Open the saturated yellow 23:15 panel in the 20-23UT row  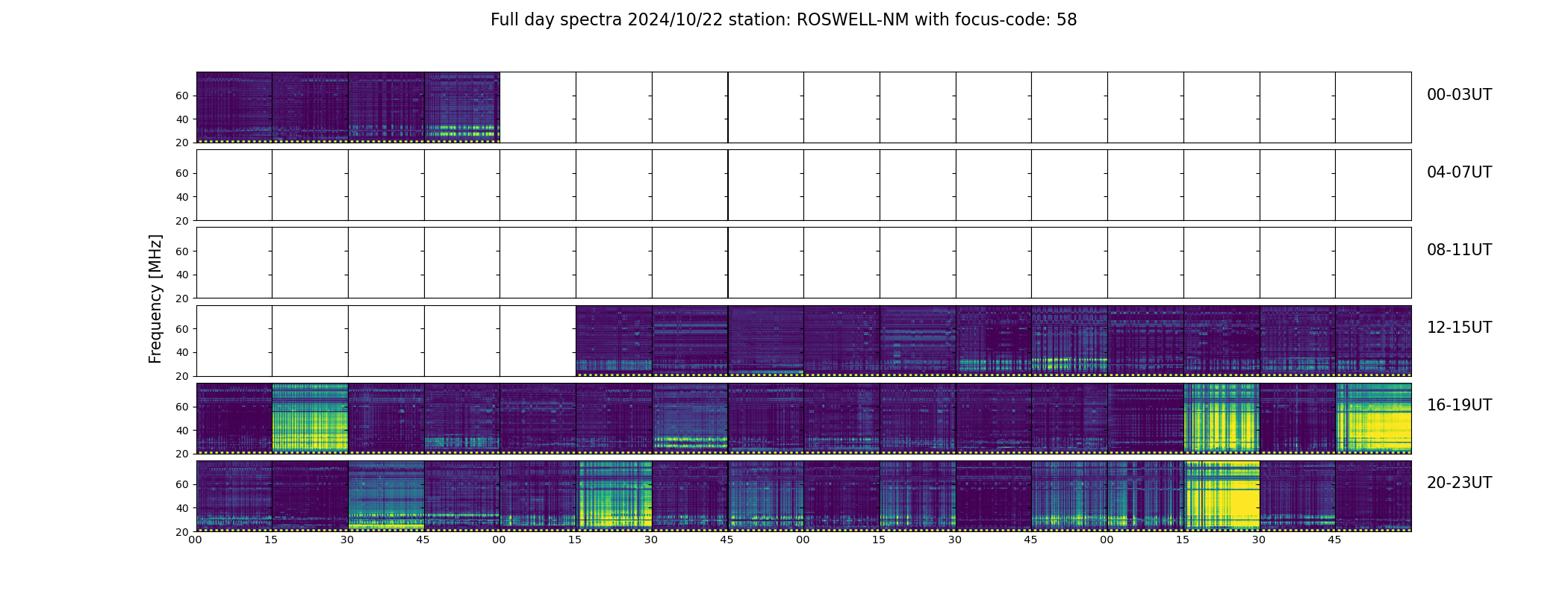(1222, 496)
